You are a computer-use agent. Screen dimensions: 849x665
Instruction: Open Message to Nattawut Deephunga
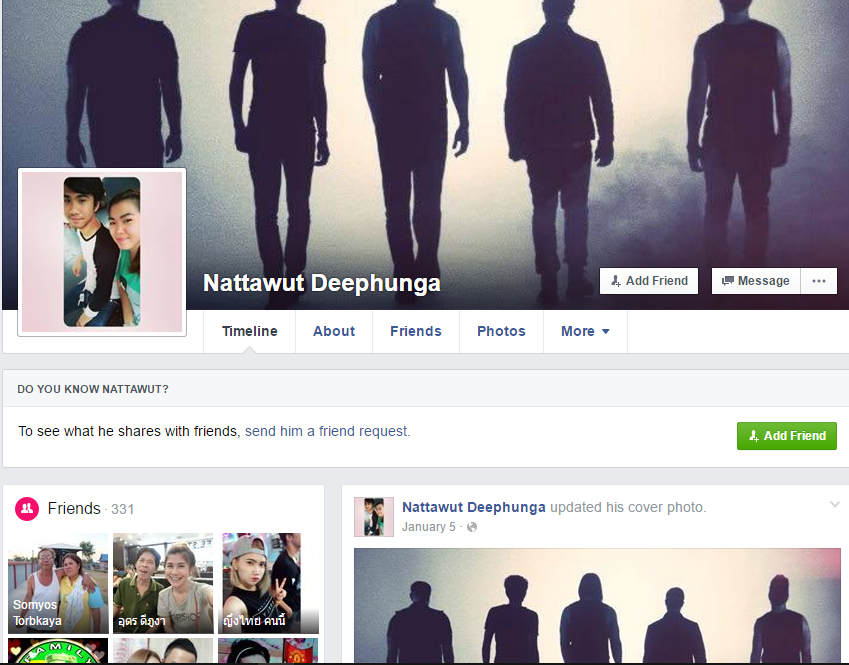pyautogui.click(x=756, y=281)
